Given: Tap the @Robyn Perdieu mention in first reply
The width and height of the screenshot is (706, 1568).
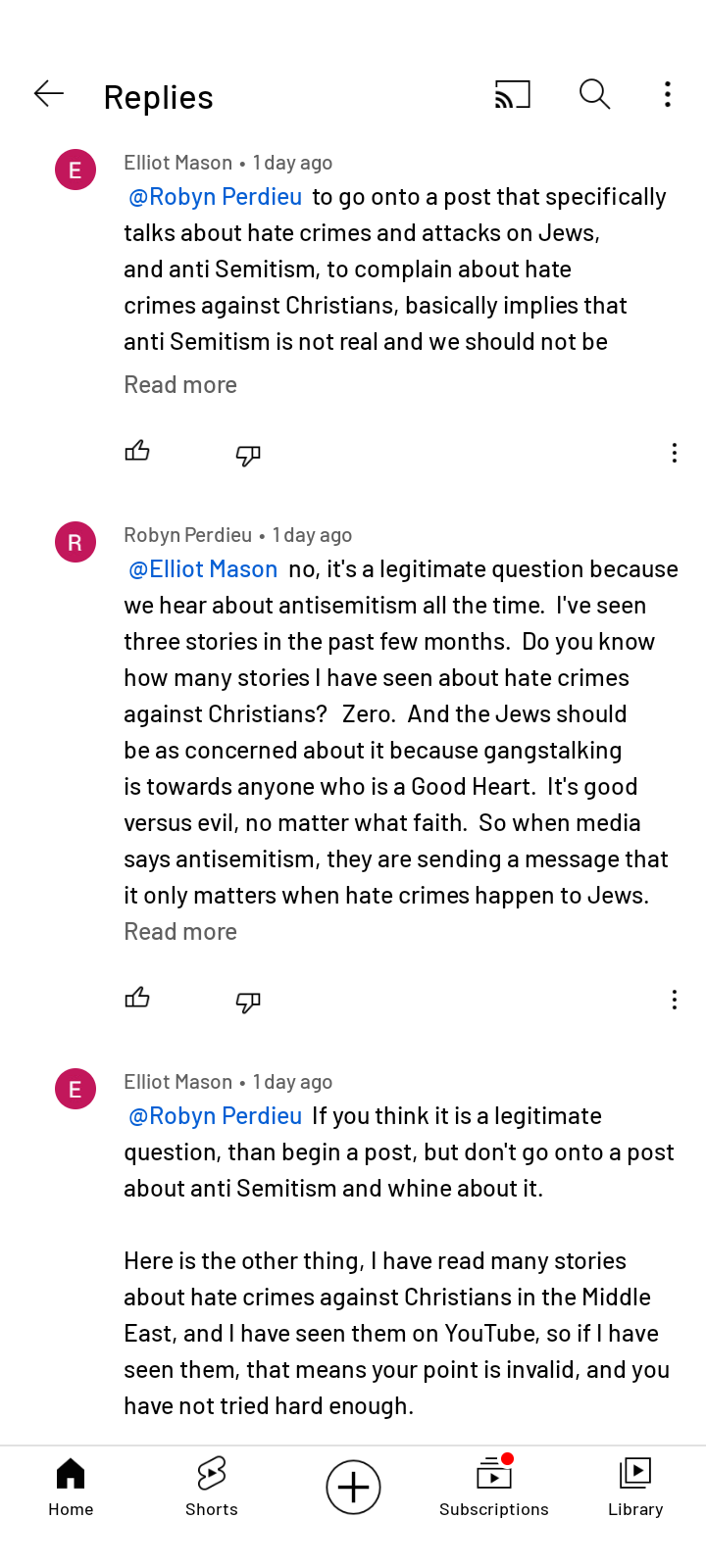Looking at the screenshot, I should pos(216,197).
